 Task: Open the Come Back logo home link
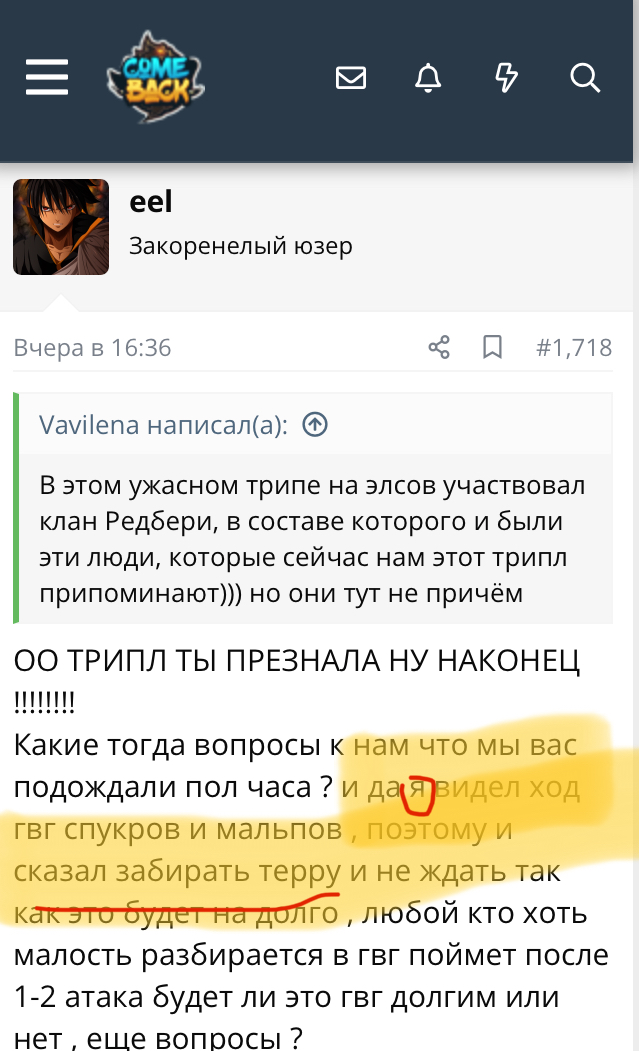pyautogui.click(x=156, y=77)
